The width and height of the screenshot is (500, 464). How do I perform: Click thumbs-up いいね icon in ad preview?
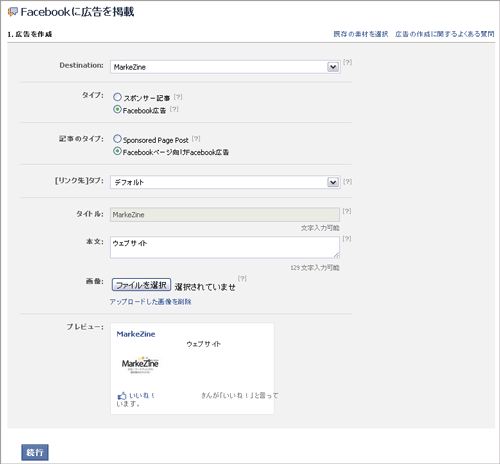coord(122,396)
